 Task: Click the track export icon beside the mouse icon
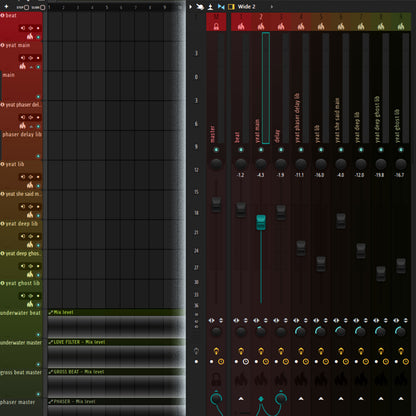pyautogui.click(x=210, y=7)
